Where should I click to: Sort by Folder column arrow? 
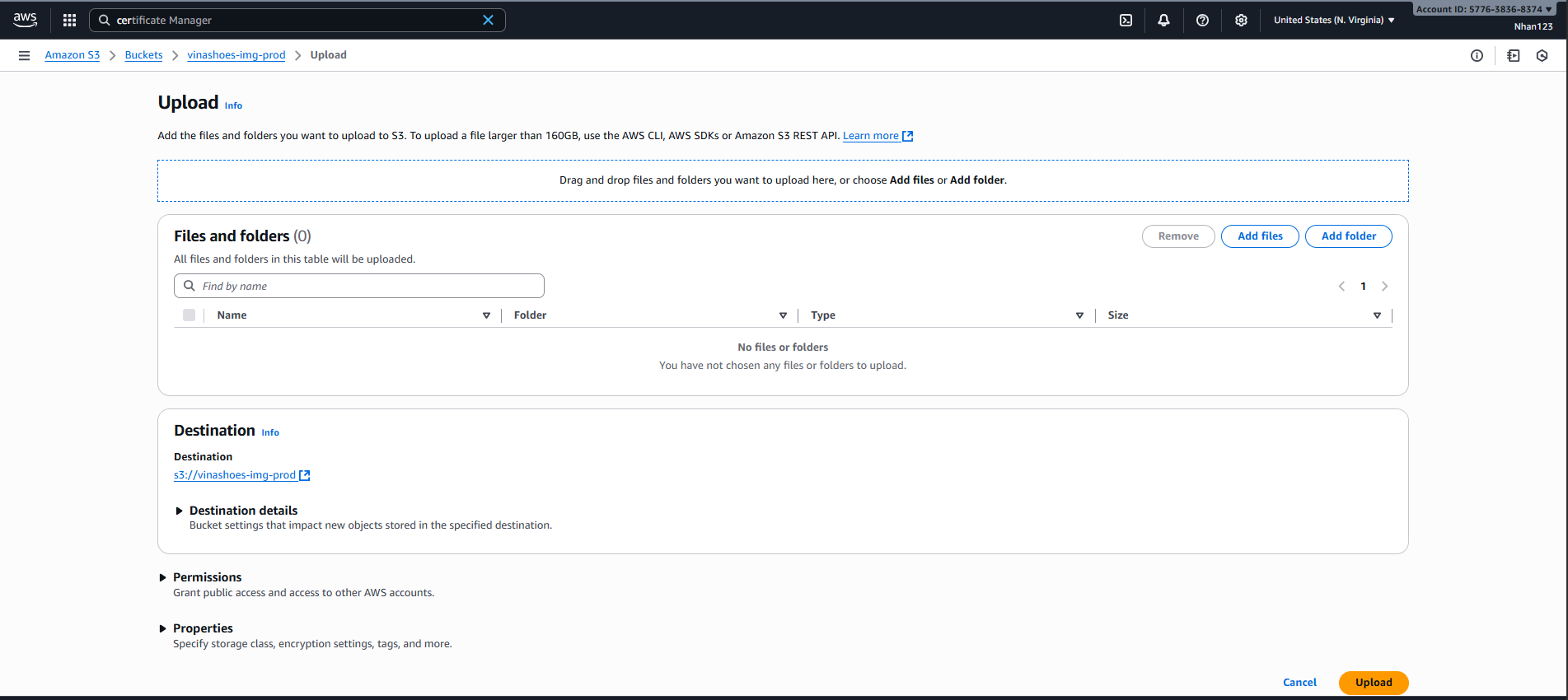[783, 315]
